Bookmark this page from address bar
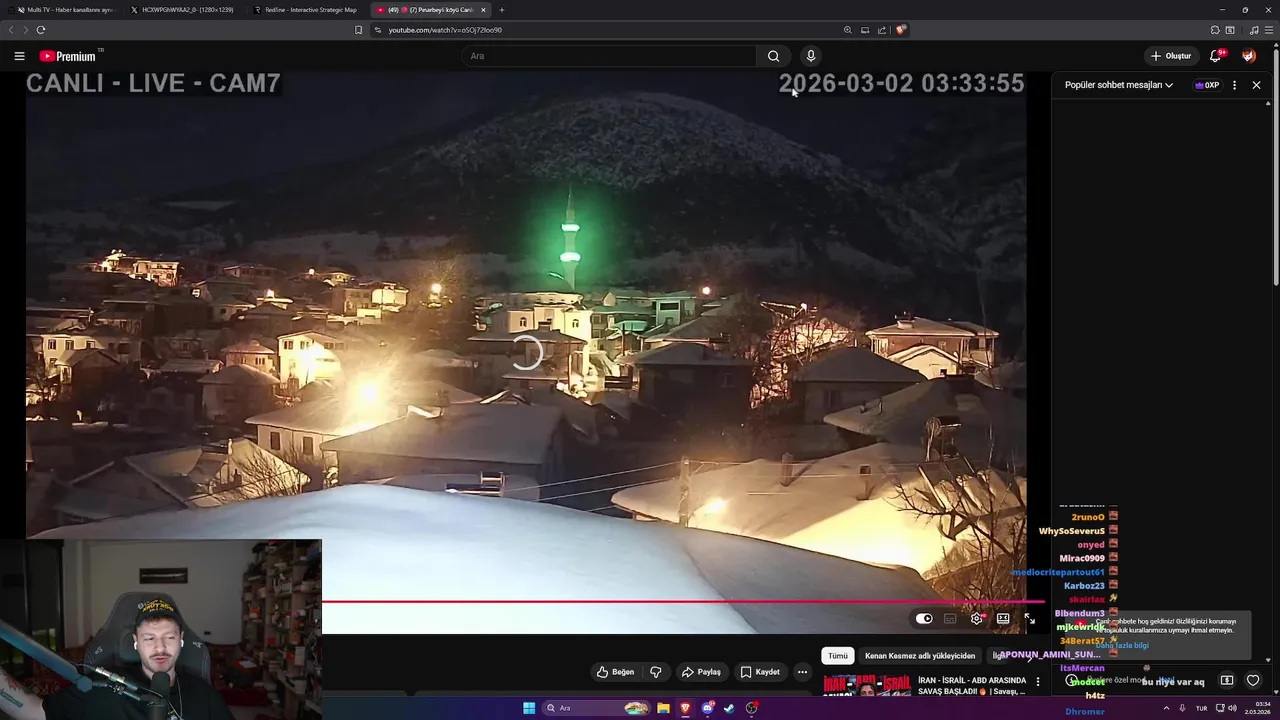 [359, 30]
